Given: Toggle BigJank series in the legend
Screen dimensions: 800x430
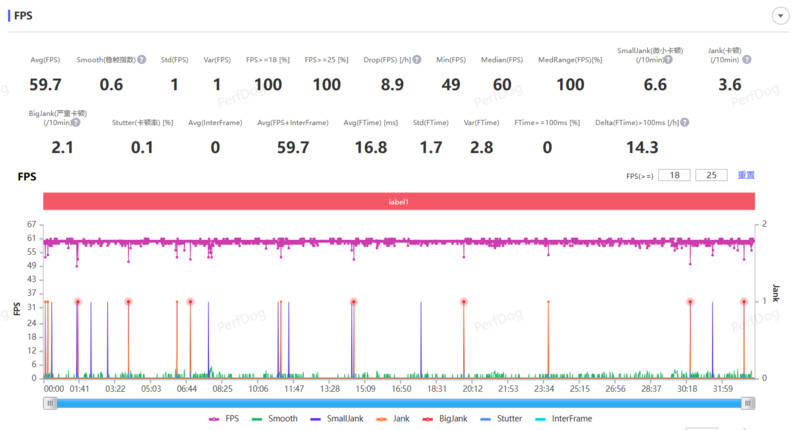Looking at the screenshot, I should pyautogui.click(x=451, y=419).
